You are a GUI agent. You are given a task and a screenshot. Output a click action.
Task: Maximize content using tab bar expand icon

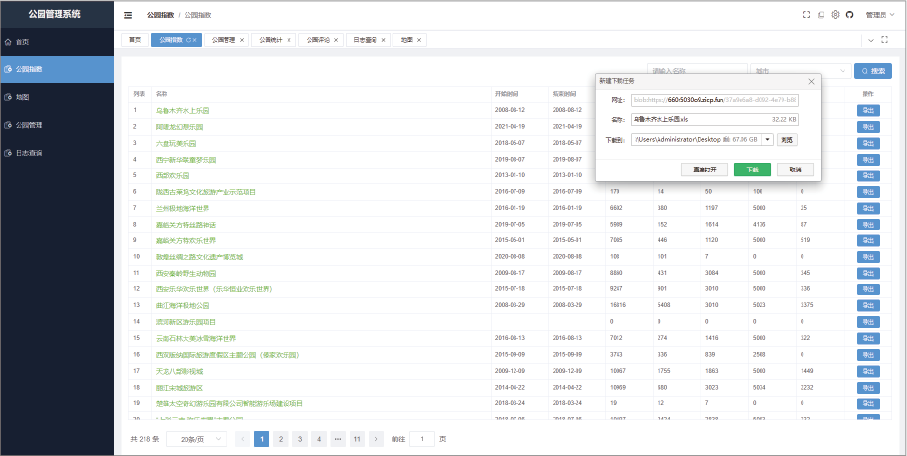pyautogui.click(x=884, y=40)
